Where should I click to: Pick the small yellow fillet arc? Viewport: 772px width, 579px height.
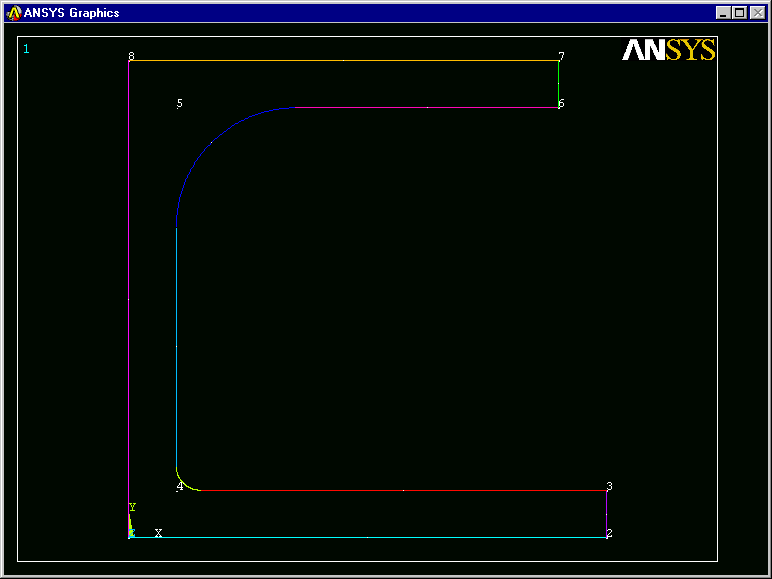pos(183,482)
